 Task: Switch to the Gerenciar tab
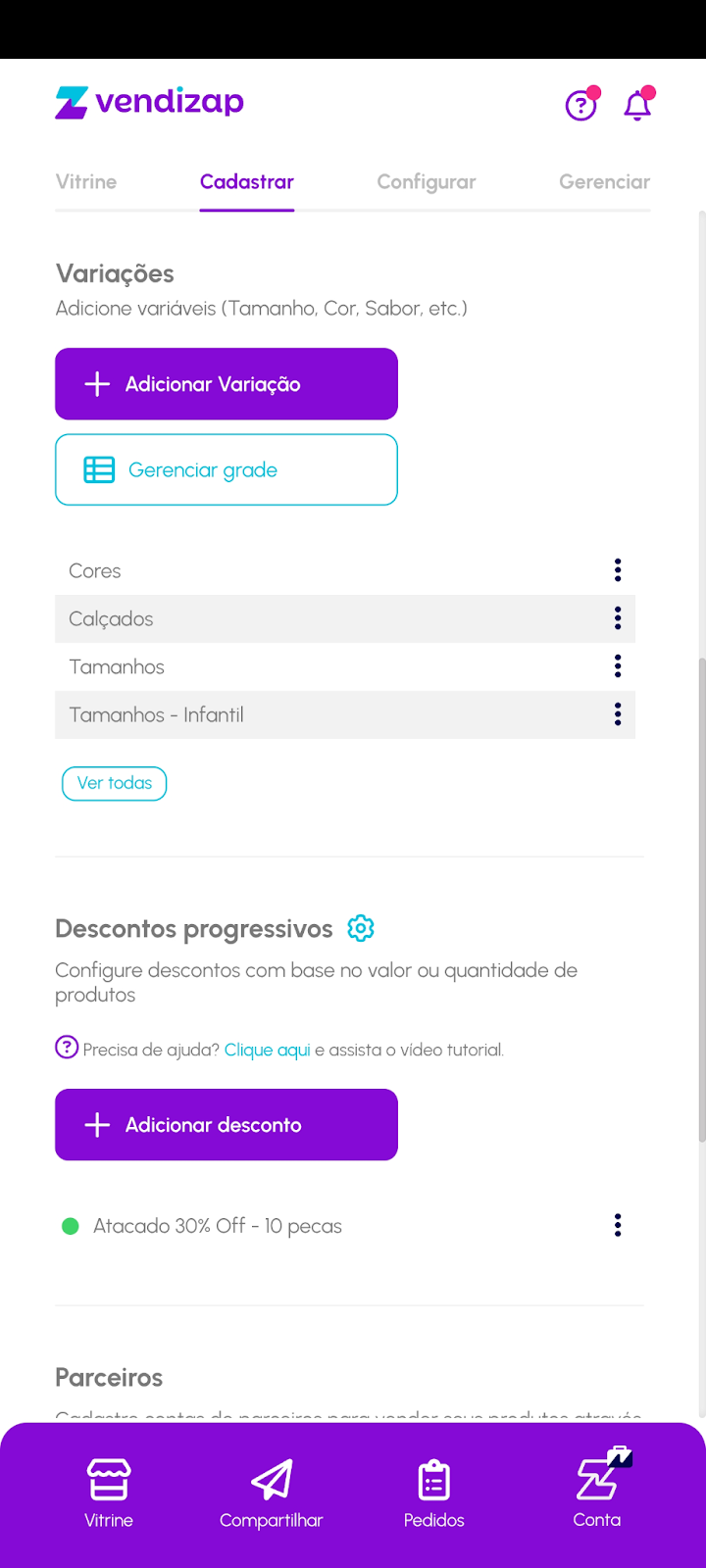(x=604, y=181)
